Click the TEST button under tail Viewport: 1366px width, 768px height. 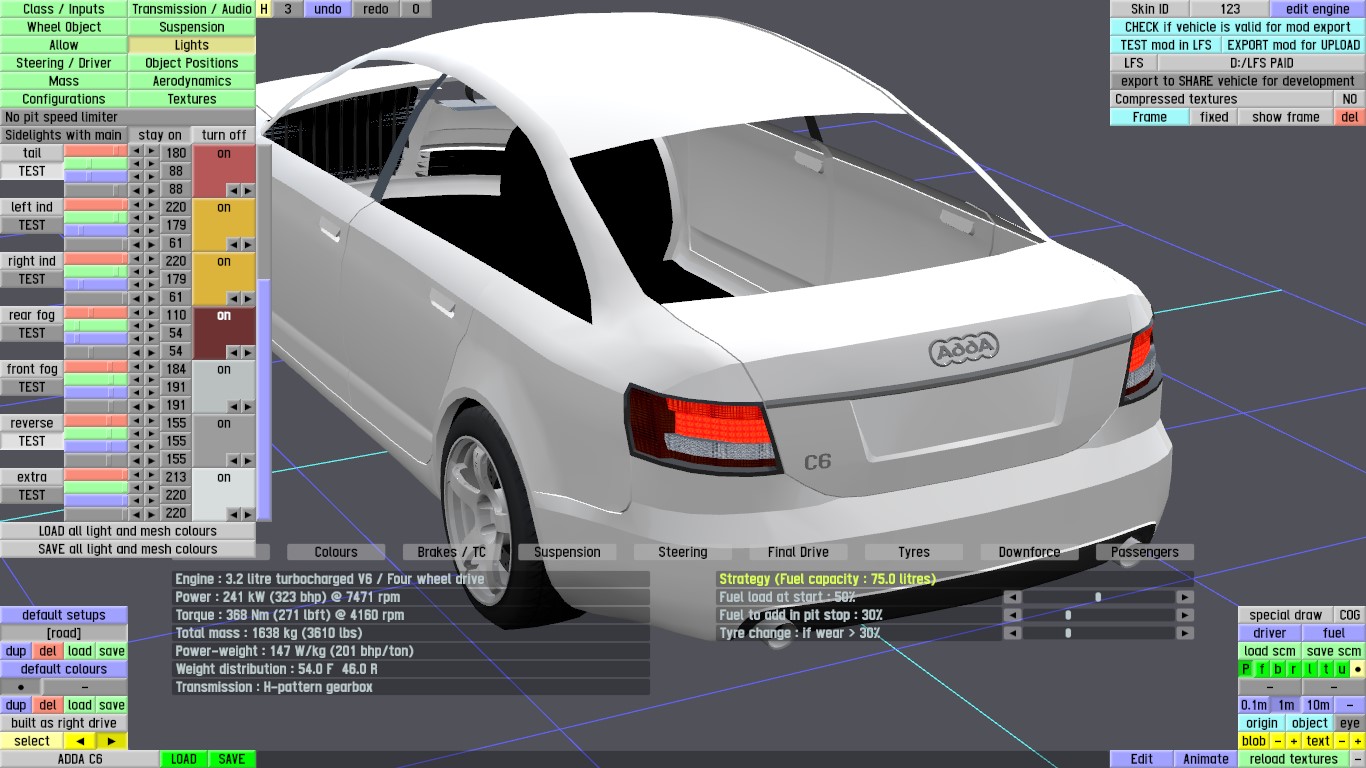(32, 171)
